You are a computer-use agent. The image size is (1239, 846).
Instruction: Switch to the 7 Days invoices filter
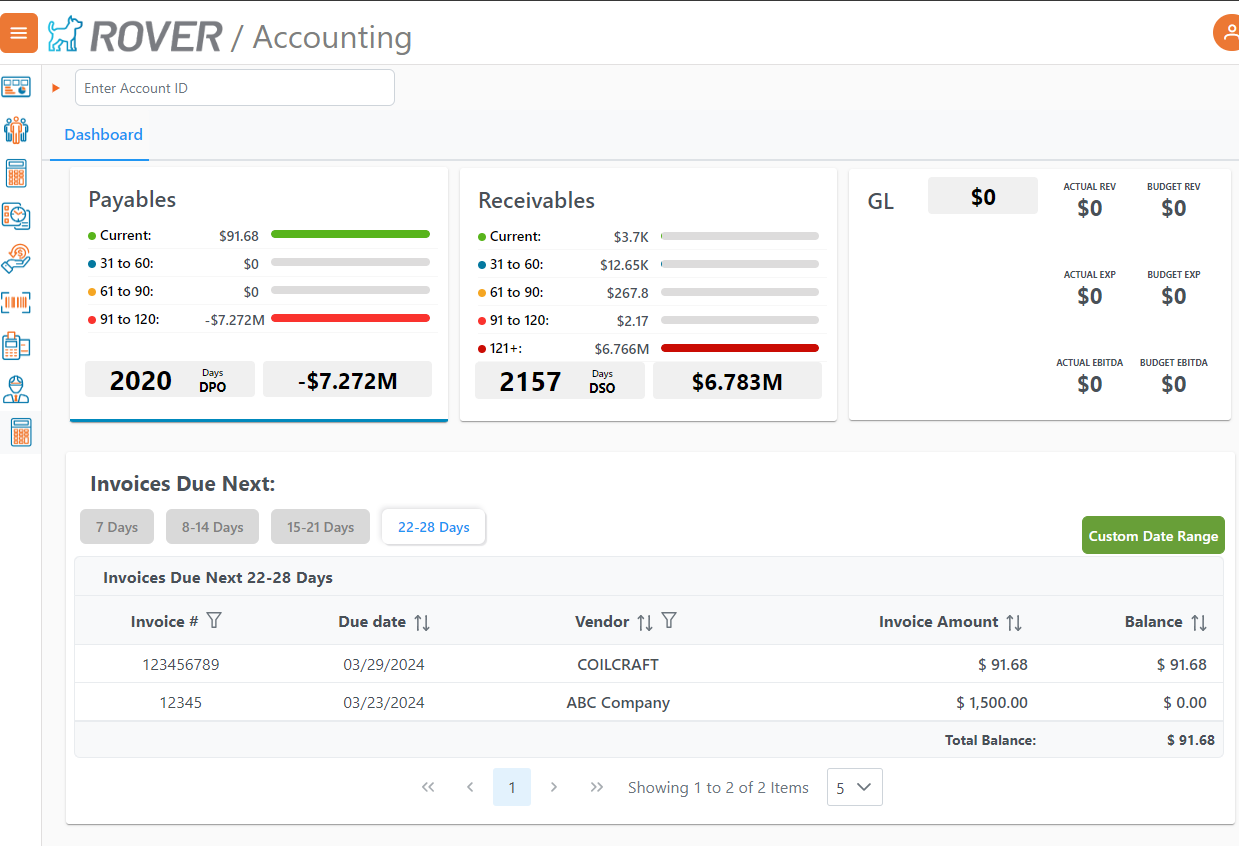point(116,526)
